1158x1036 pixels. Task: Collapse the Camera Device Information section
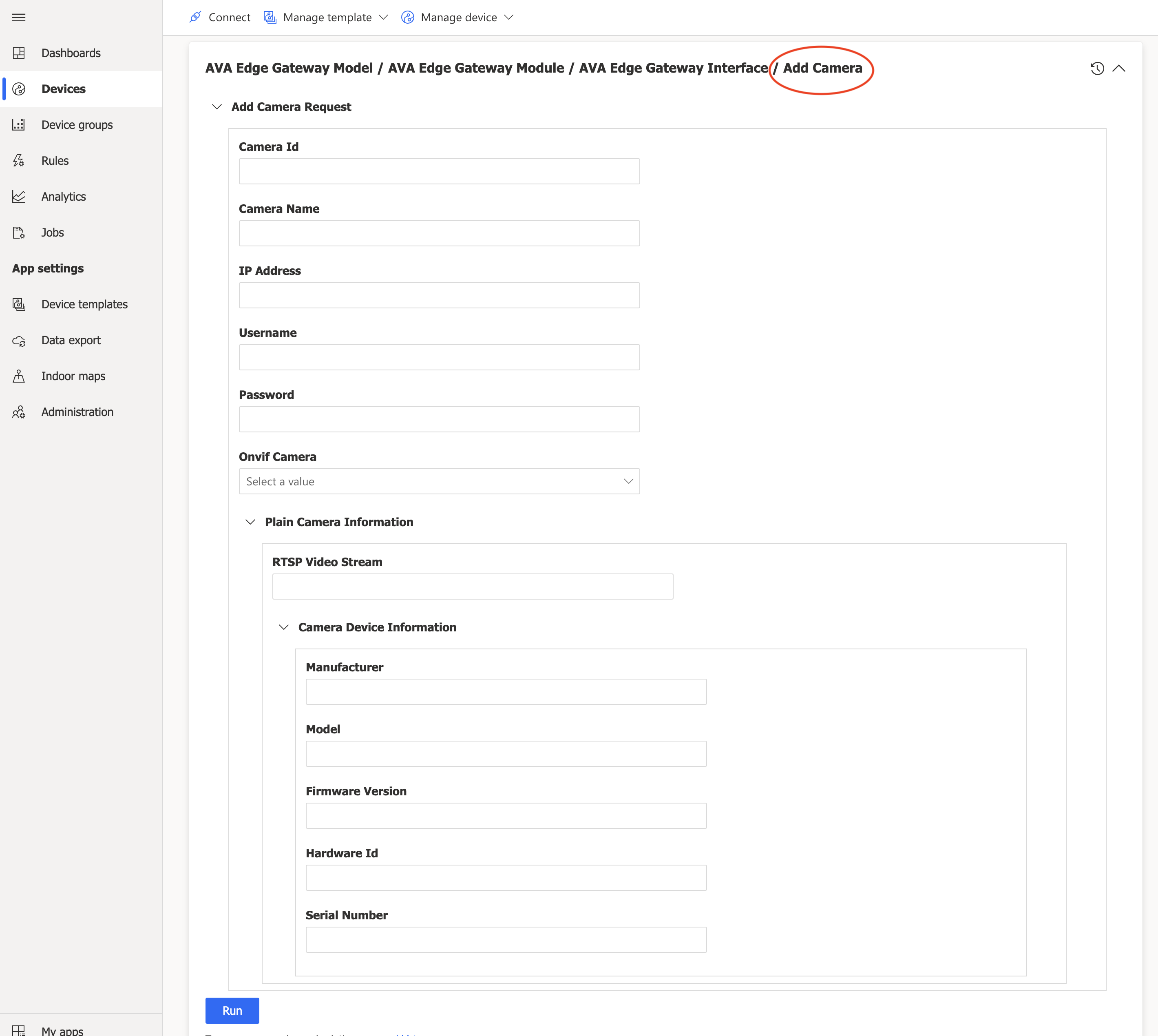click(x=283, y=627)
